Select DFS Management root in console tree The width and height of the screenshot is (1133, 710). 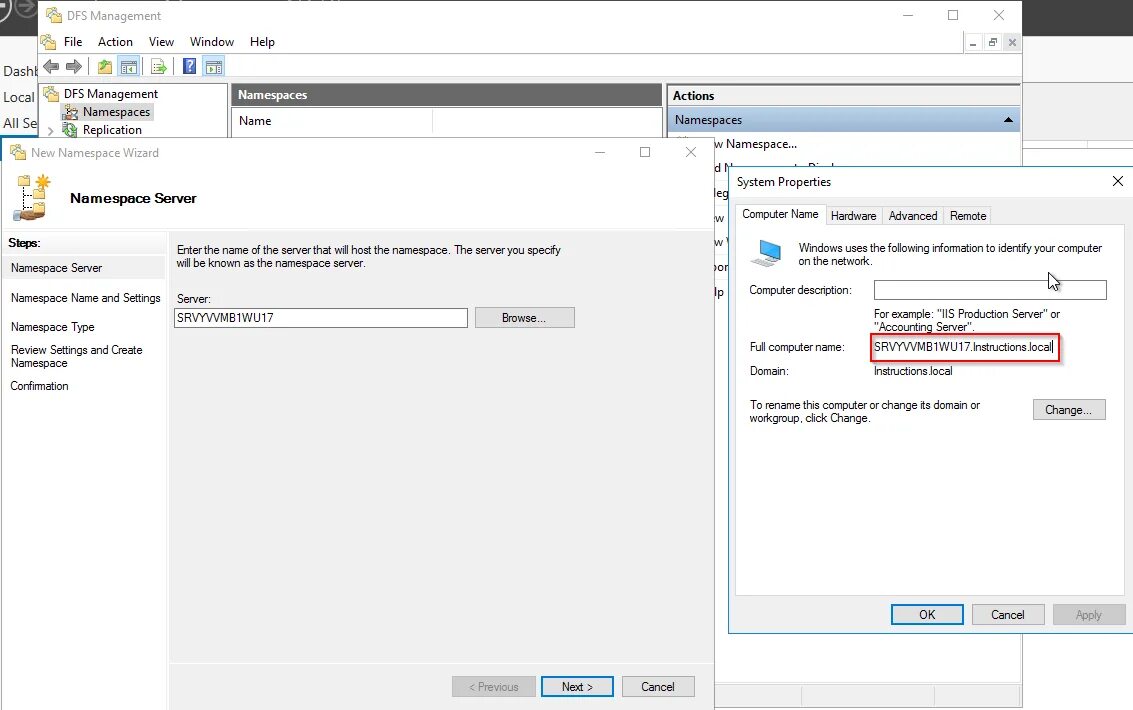(x=111, y=94)
